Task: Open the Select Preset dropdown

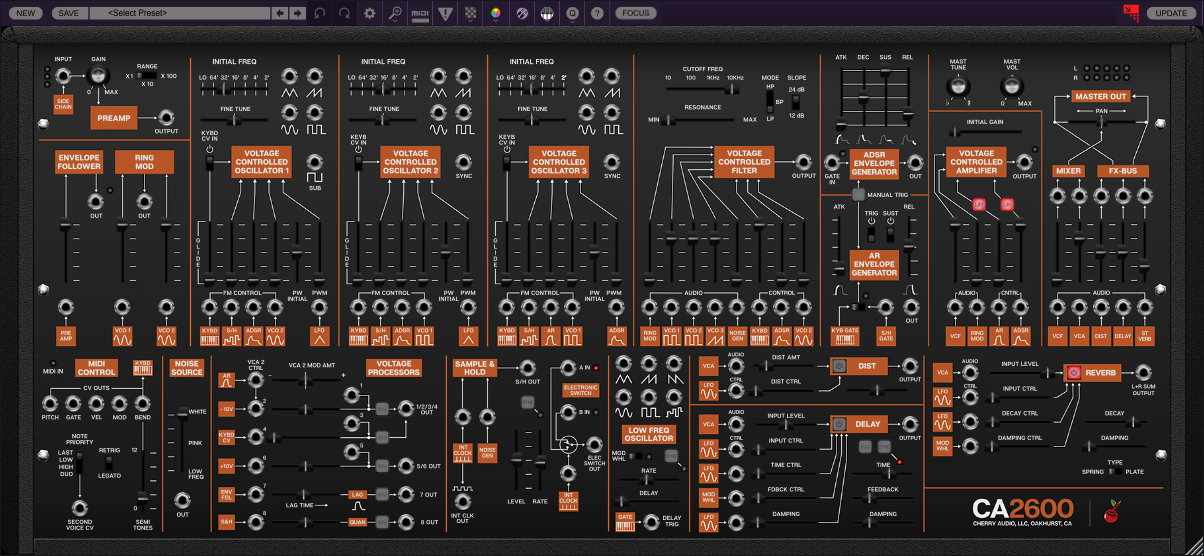Action: click(x=180, y=13)
